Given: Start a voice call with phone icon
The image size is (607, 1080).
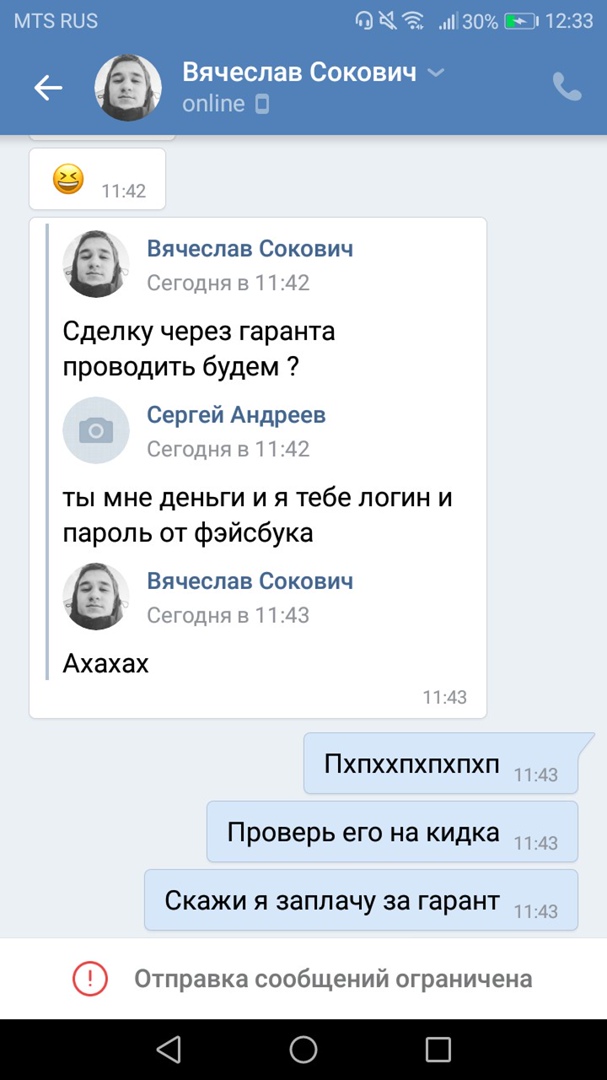Looking at the screenshot, I should click(567, 87).
